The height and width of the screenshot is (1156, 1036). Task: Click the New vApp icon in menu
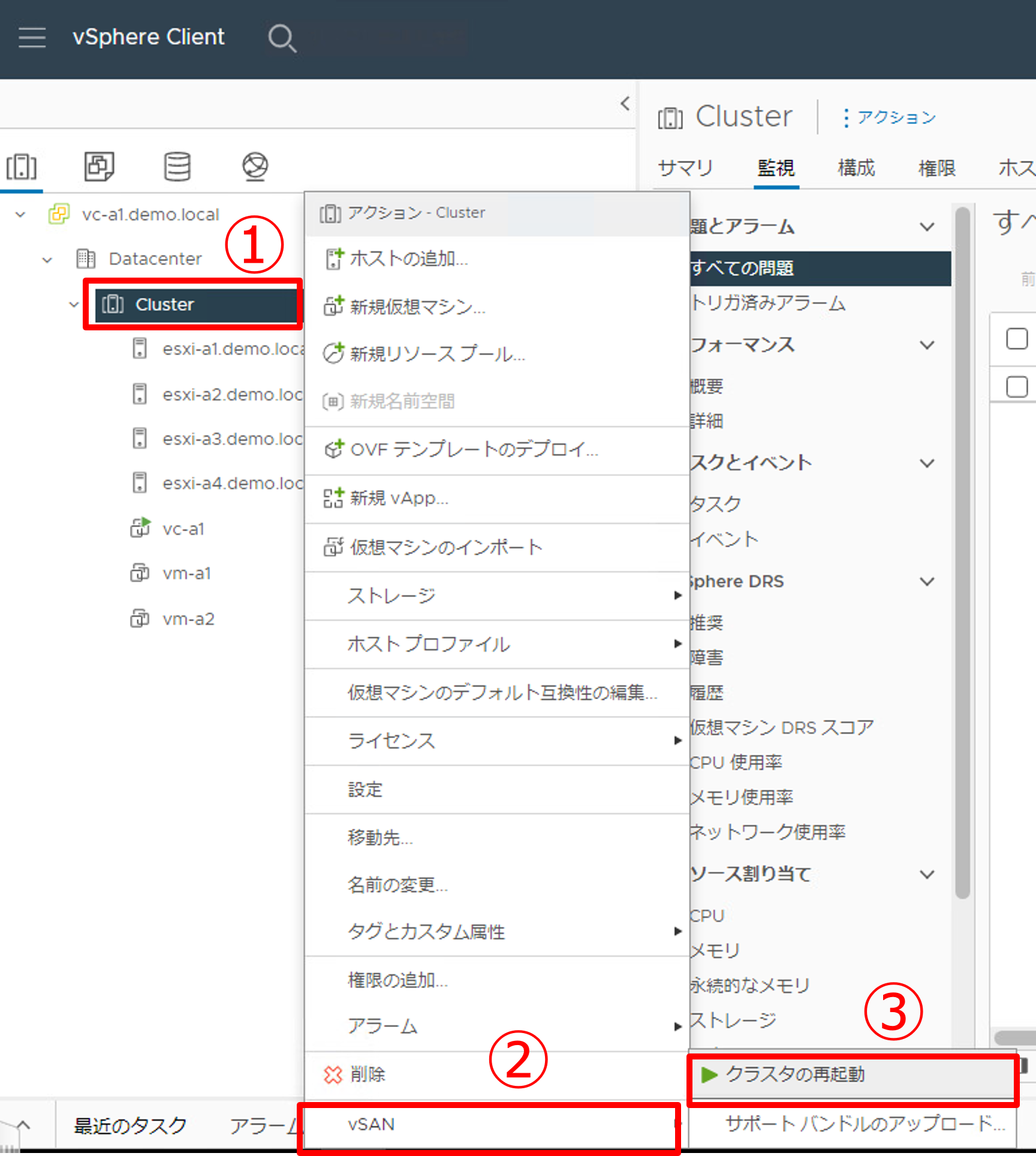click(334, 498)
